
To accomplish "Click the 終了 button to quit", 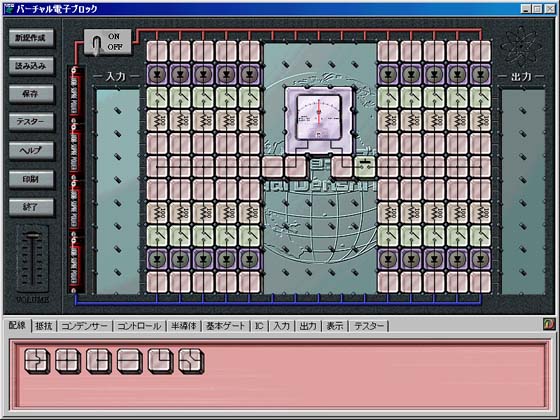I will click(x=31, y=207).
